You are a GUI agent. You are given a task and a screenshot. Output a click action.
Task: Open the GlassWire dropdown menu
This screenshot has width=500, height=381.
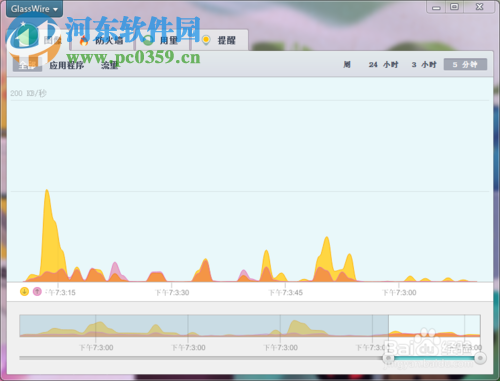[x=34, y=9]
